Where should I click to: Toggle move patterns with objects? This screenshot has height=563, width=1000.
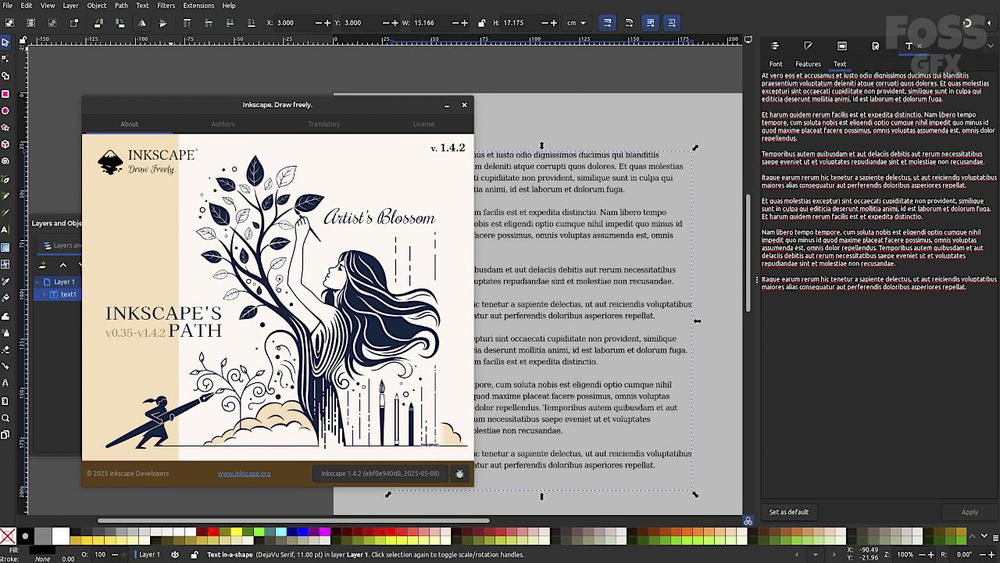pyautogui.click(x=672, y=23)
